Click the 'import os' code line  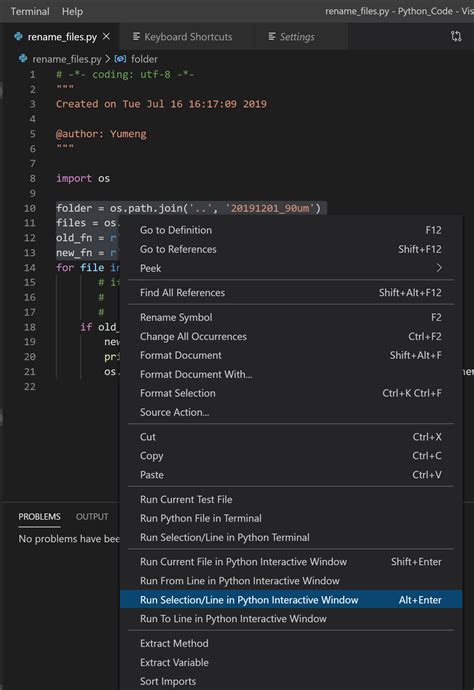pos(83,178)
